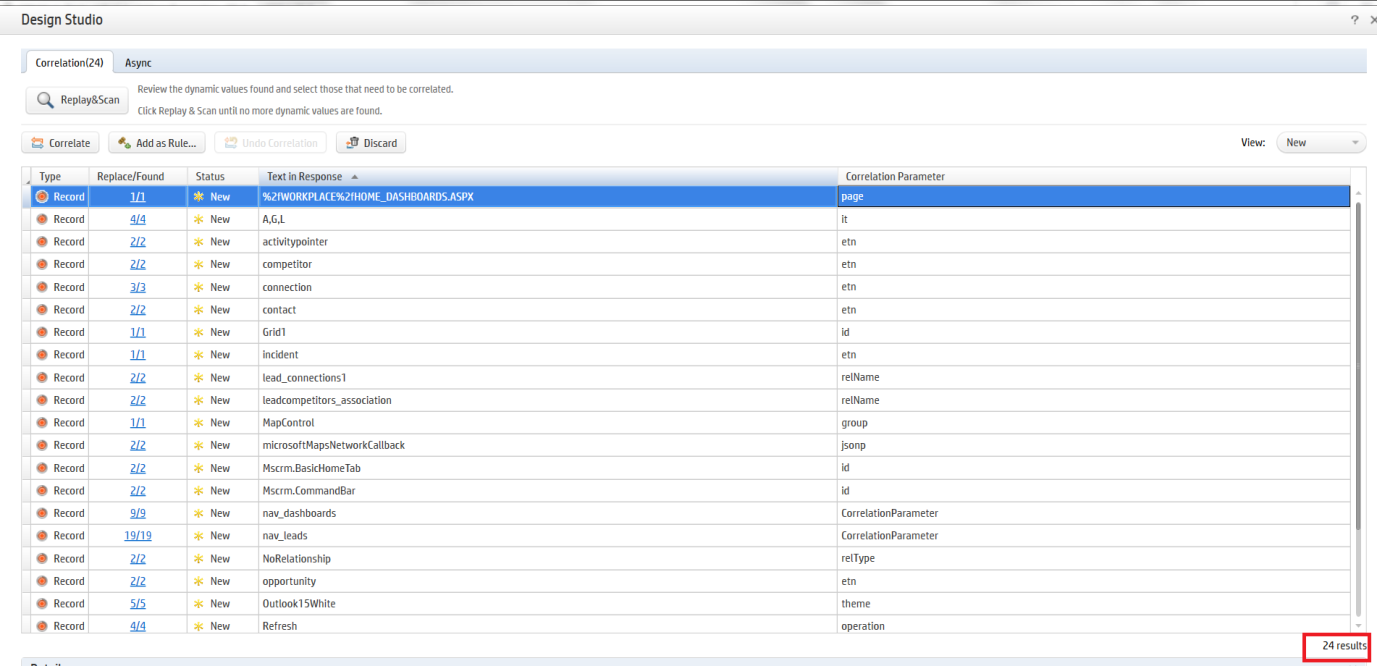Select the lead_connections1 text cell

[548, 378]
